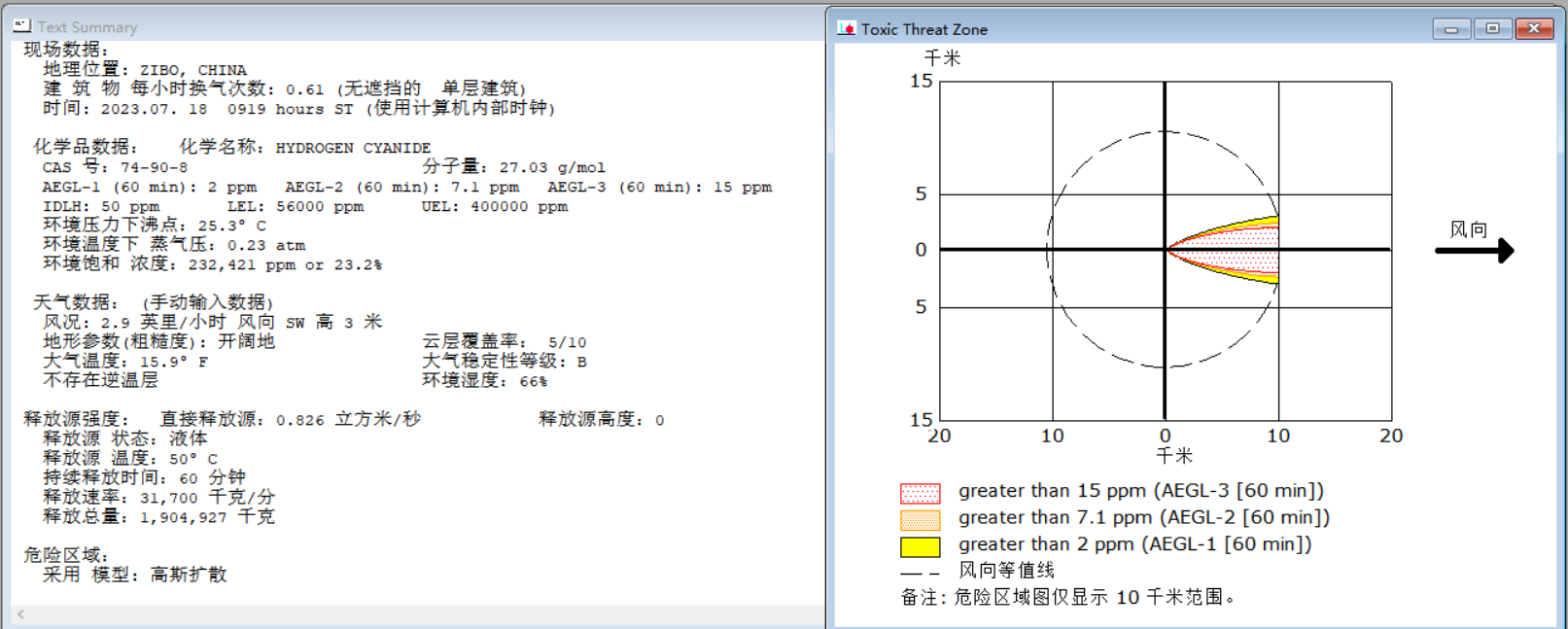This screenshot has width=1568, height=629.
Task: Click 'AEGL-1 (60 min): 2 ppm' value
Action: (x=150, y=187)
